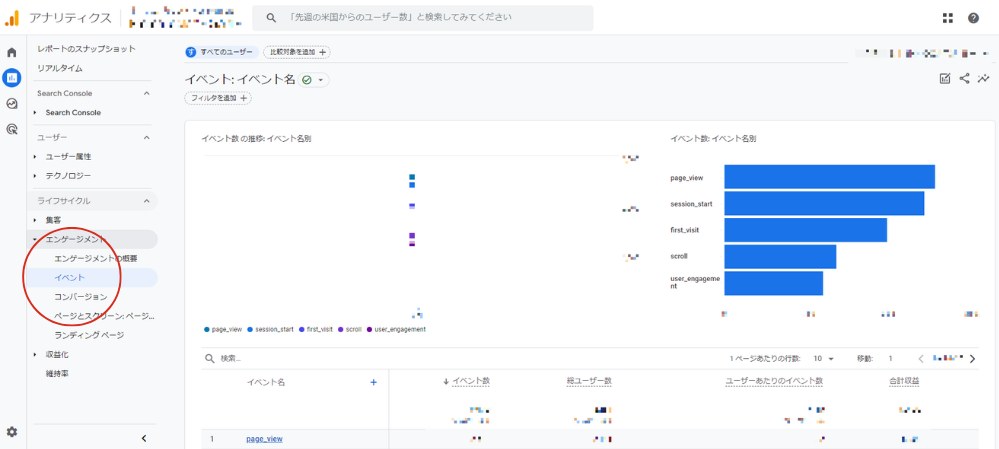
Task: Sort by 合計収益 column header
Action: coord(905,381)
